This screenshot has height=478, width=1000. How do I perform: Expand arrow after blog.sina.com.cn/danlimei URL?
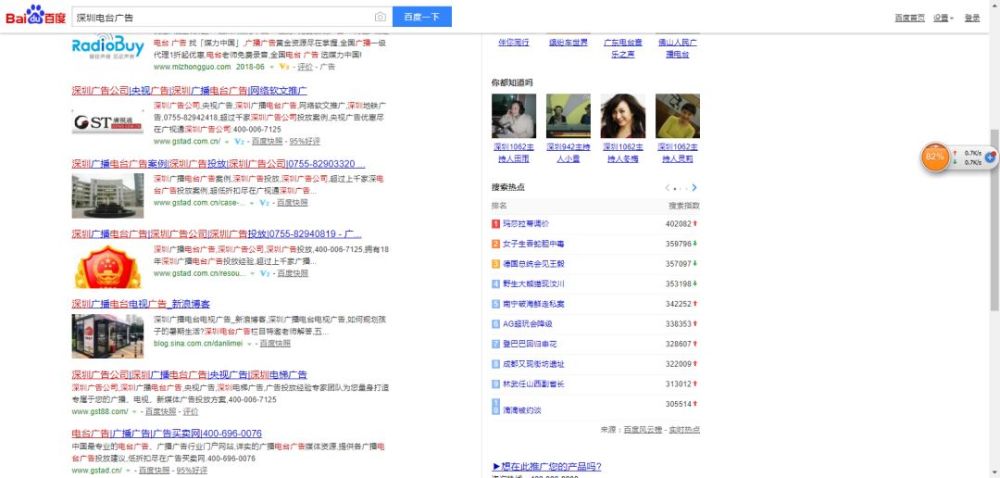click(x=250, y=344)
